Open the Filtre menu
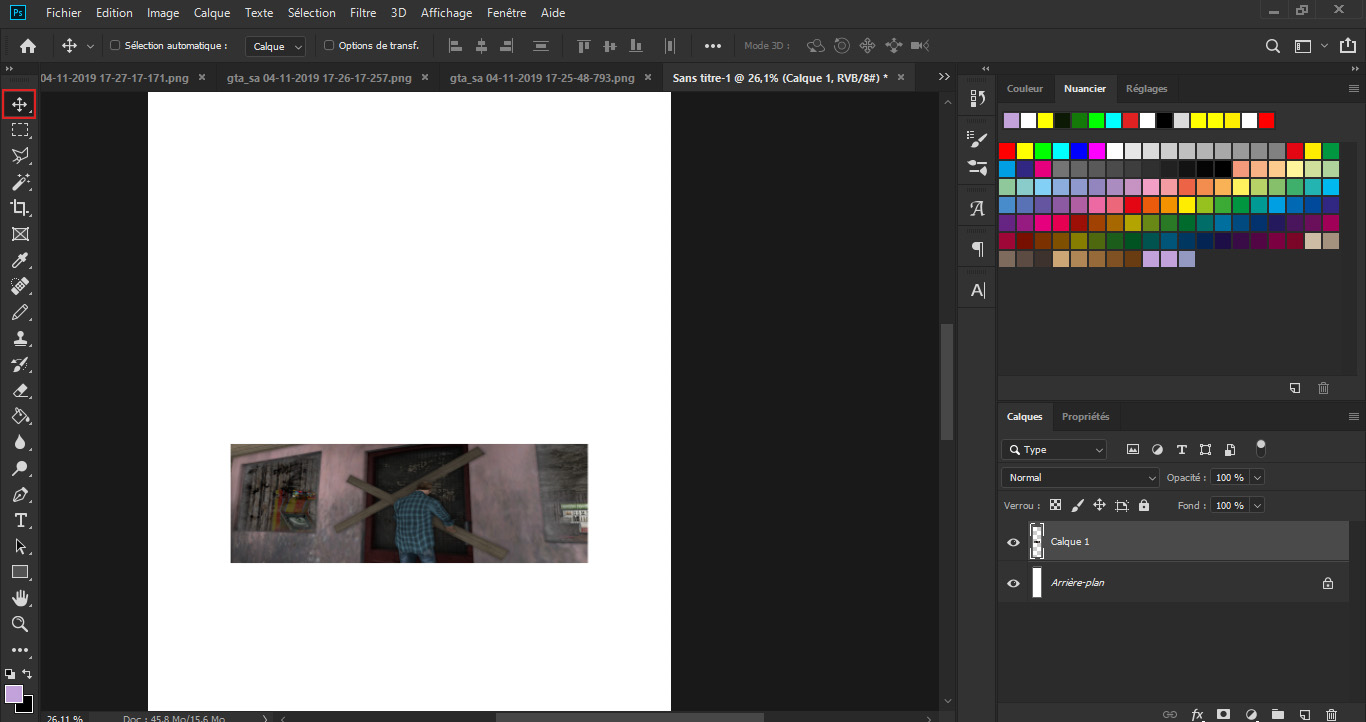The image size is (1366, 722). [x=364, y=13]
